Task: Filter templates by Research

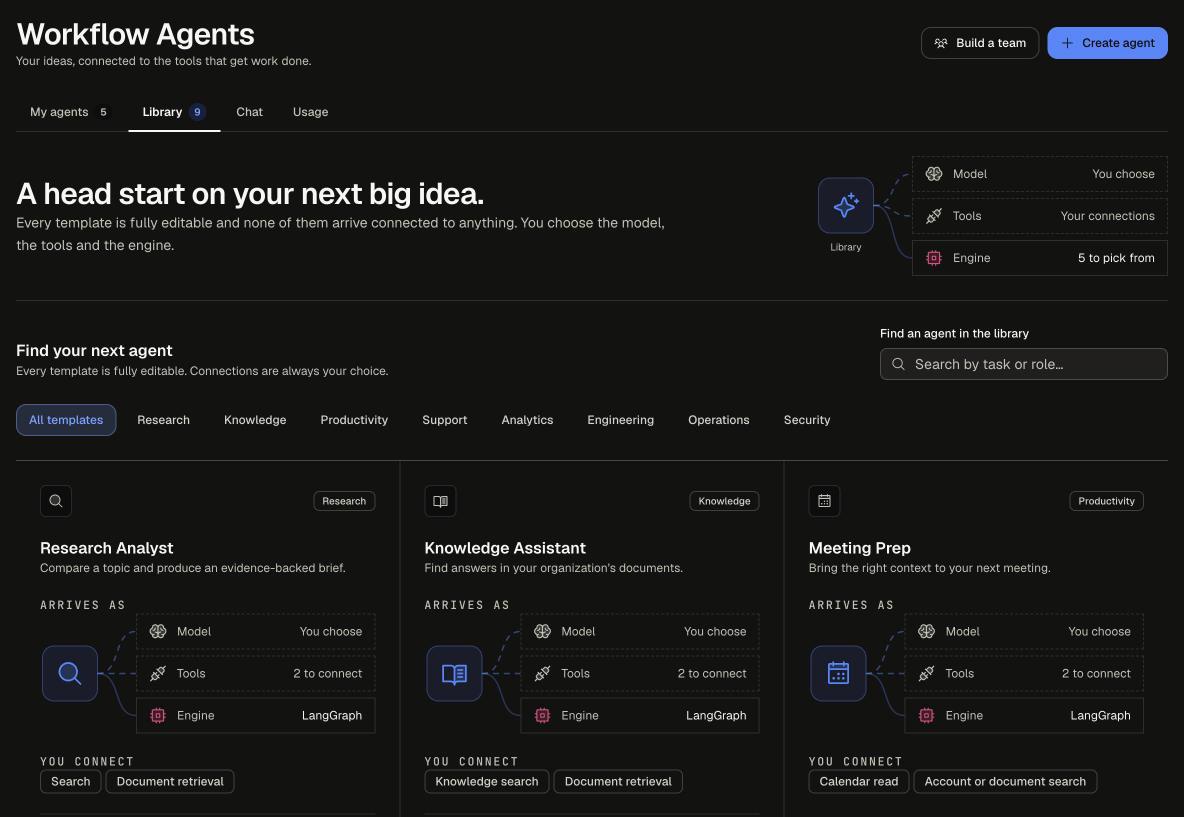Action: pyautogui.click(x=164, y=420)
